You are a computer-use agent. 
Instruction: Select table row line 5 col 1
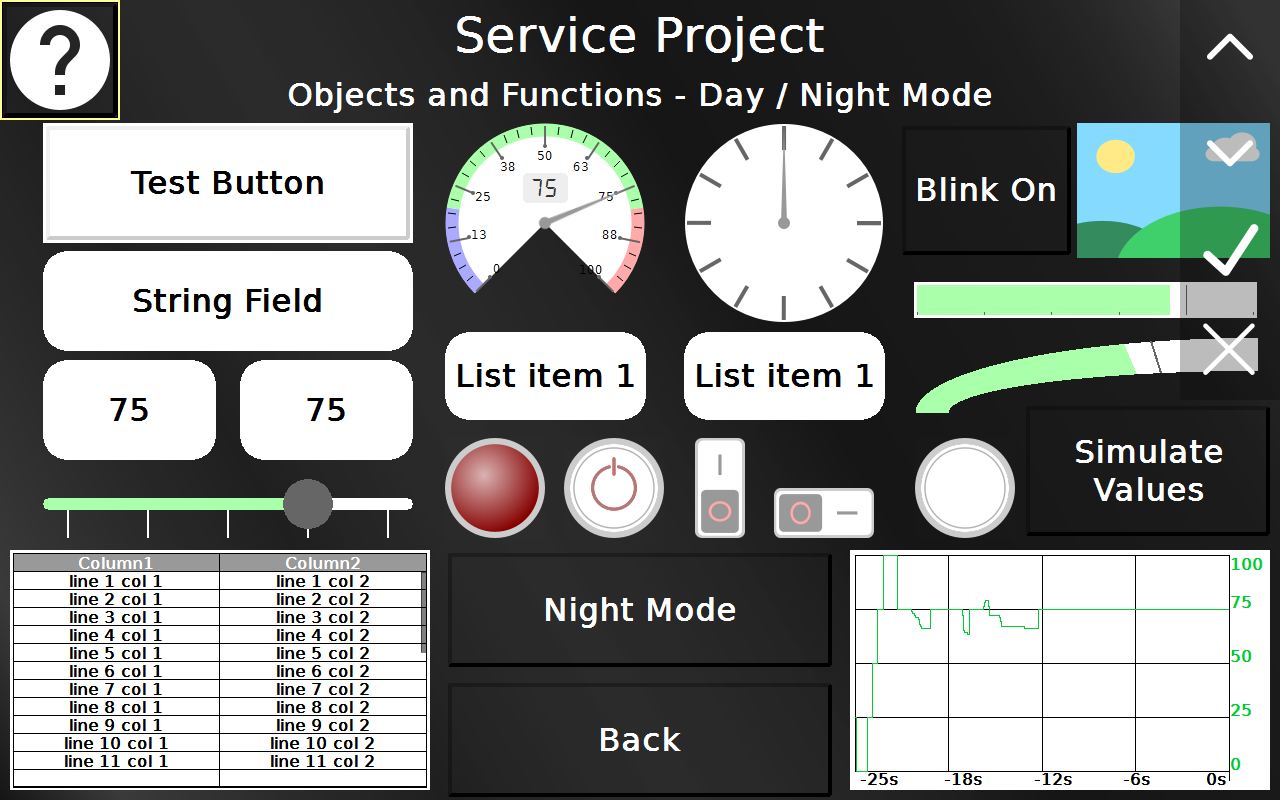tap(116, 653)
